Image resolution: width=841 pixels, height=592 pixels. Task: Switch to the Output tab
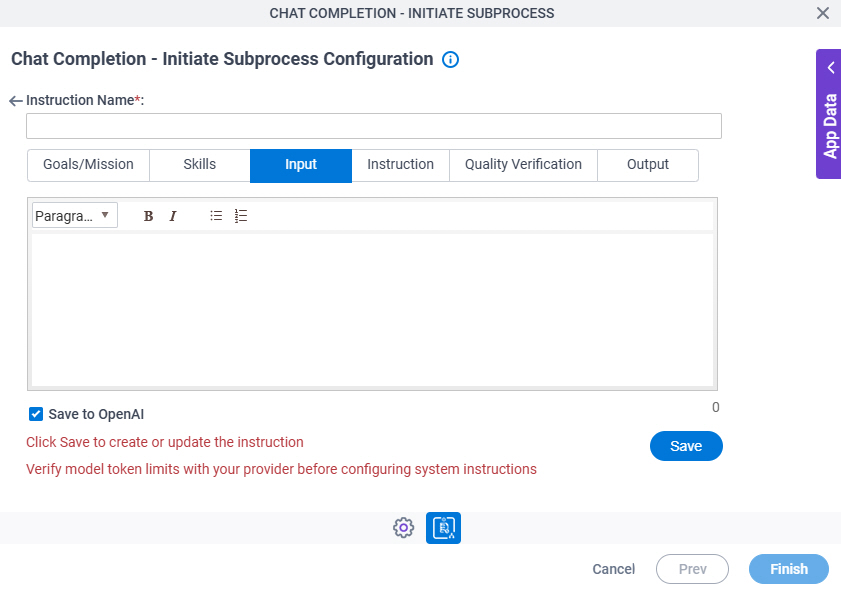(647, 165)
